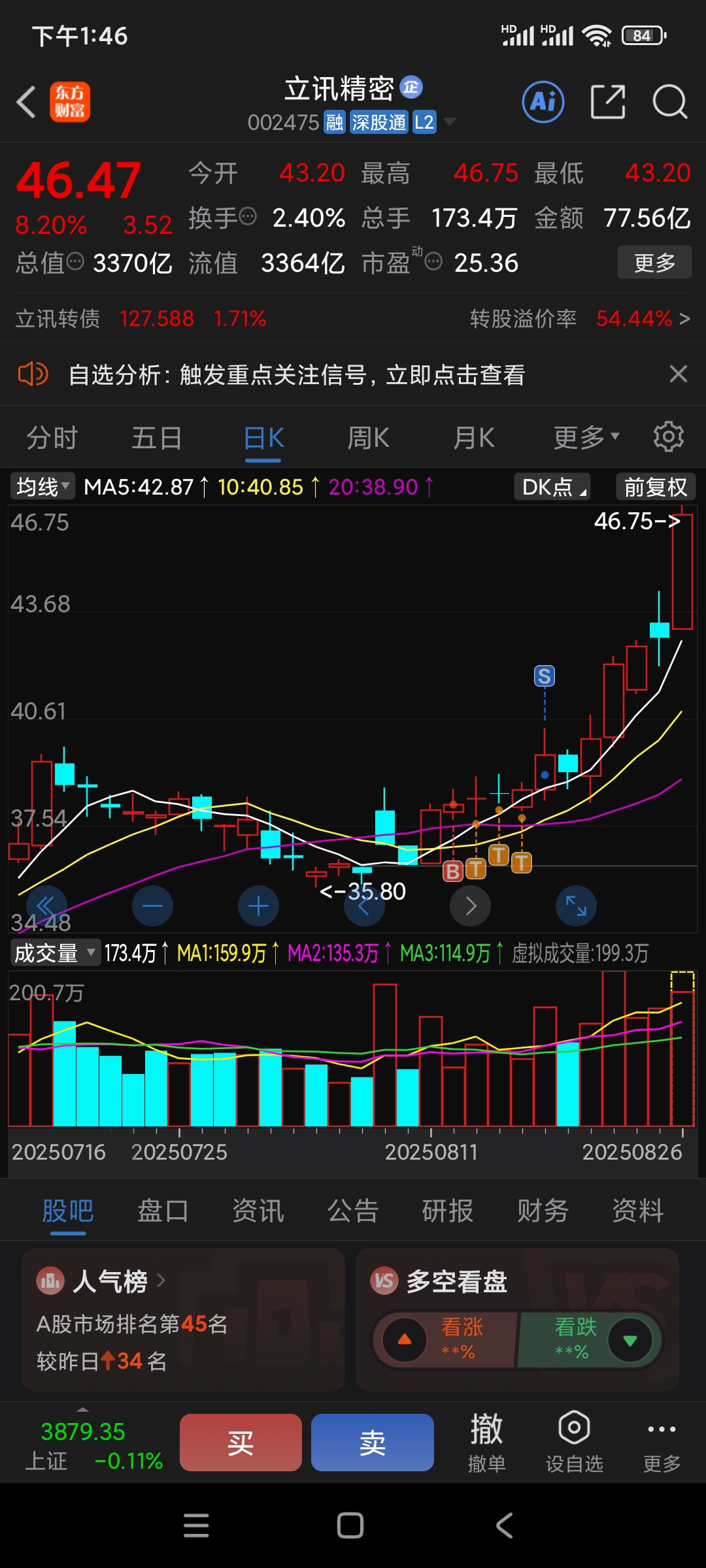Tap 换手 info circle icon
Image resolution: width=706 pixels, height=1568 pixels.
(x=248, y=216)
